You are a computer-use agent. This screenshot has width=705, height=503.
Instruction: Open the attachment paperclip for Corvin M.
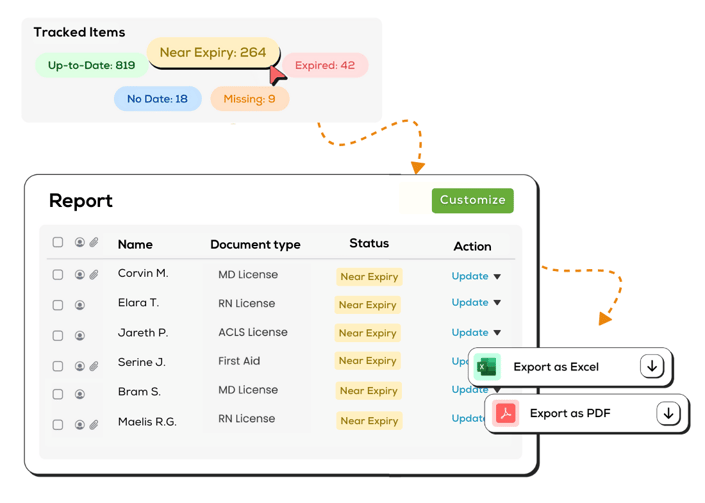(x=94, y=275)
